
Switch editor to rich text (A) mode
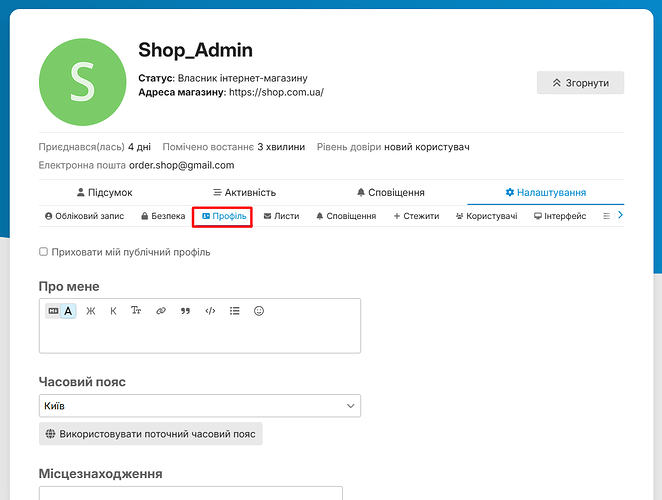tap(68, 311)
